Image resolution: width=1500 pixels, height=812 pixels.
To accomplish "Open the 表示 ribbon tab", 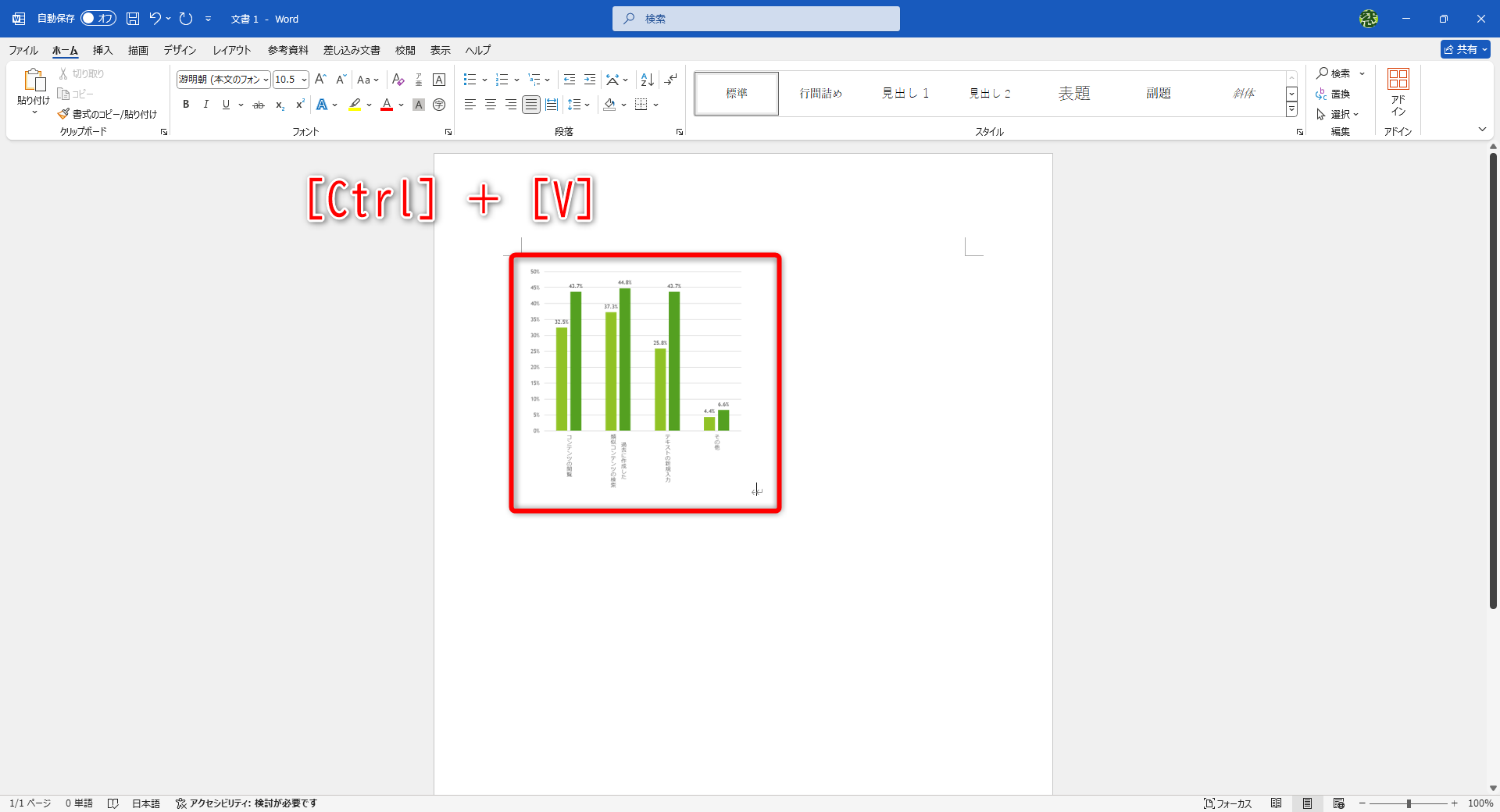I will (439, 49).
